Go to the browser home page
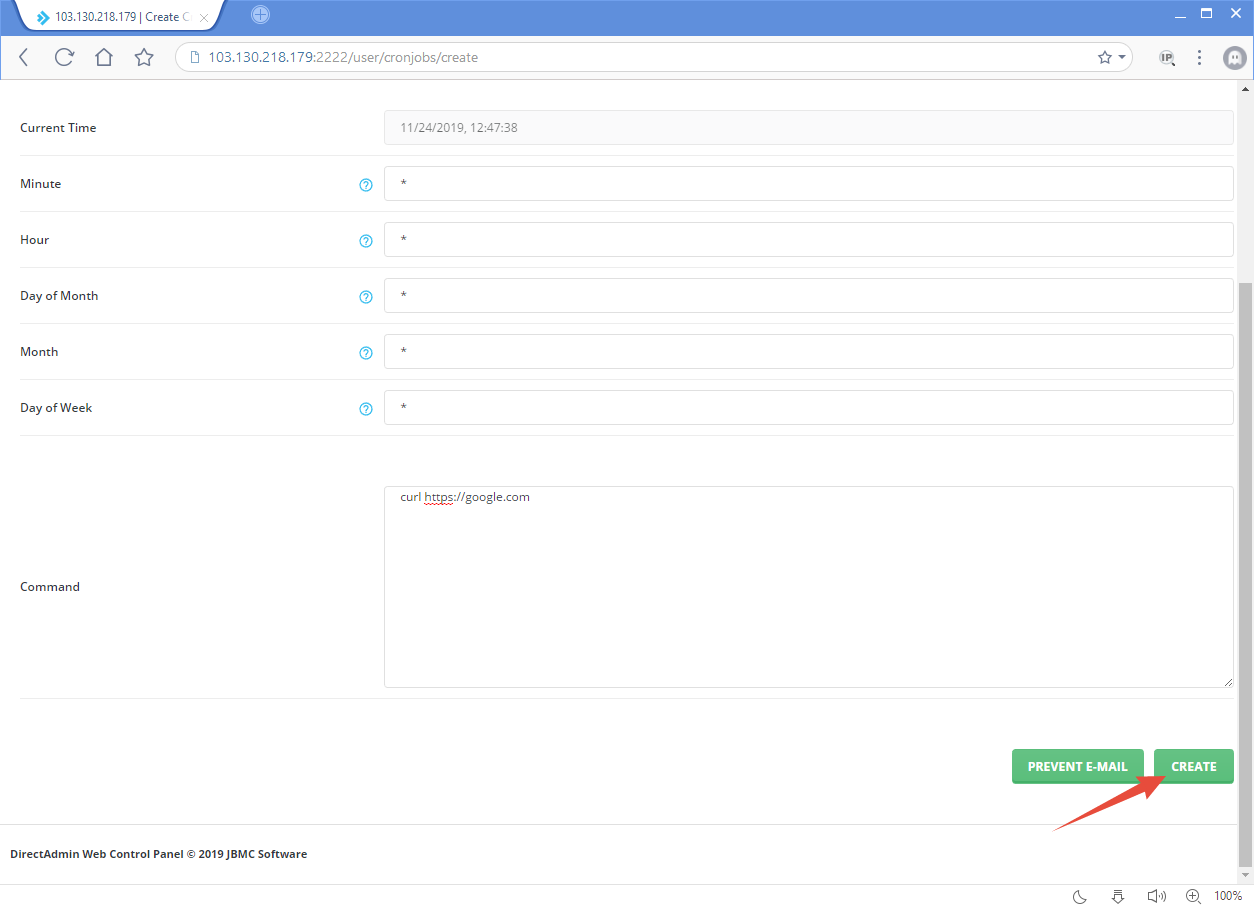 click(x=104, y=57)
